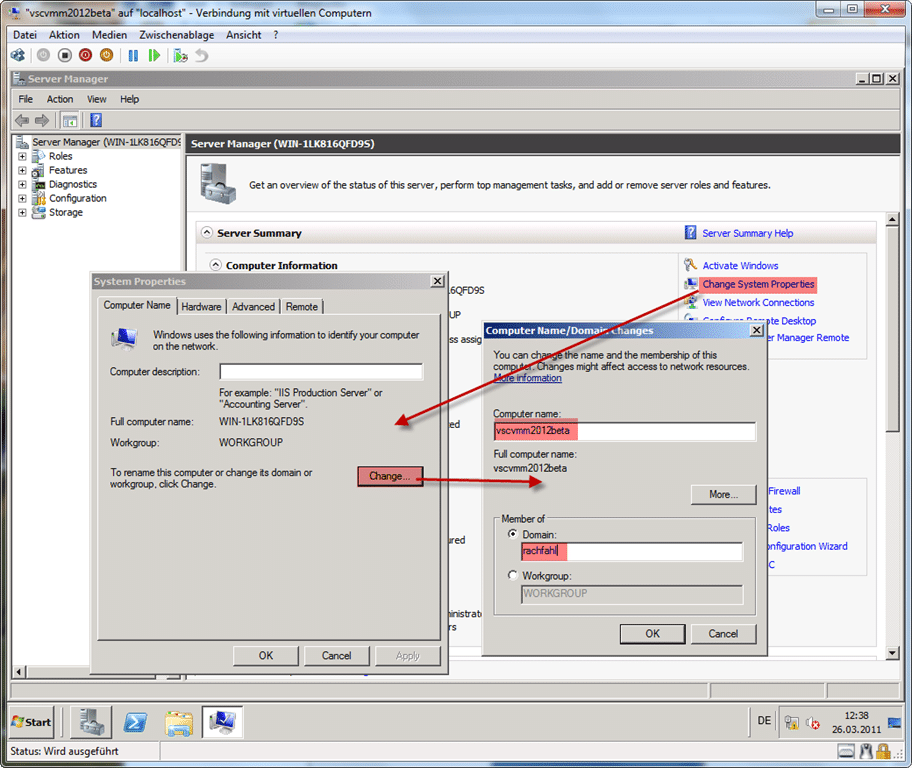912x768 pixels.
Task: Open the Medien menu
Action: 109,35
